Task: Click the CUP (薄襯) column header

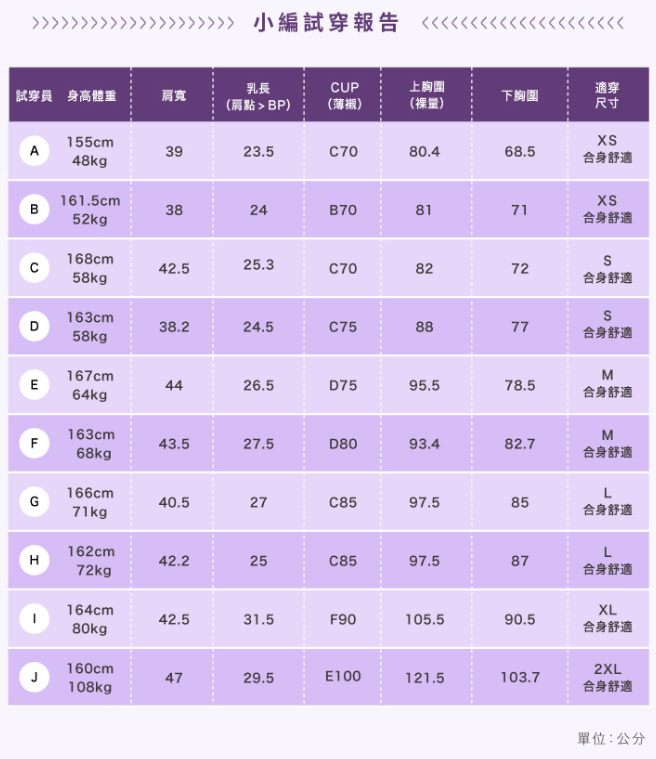Action: coord(344,95)
